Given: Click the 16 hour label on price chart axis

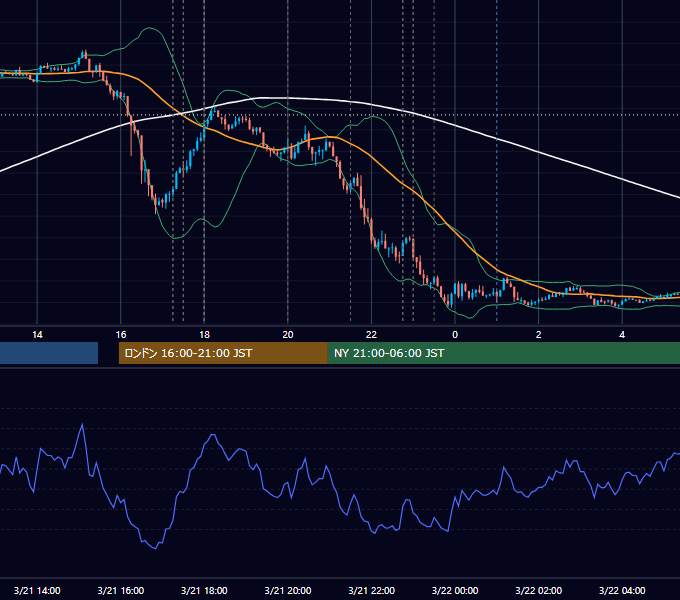Looking at the screenshot, I should pyautogui.click(x=121, y=335).
